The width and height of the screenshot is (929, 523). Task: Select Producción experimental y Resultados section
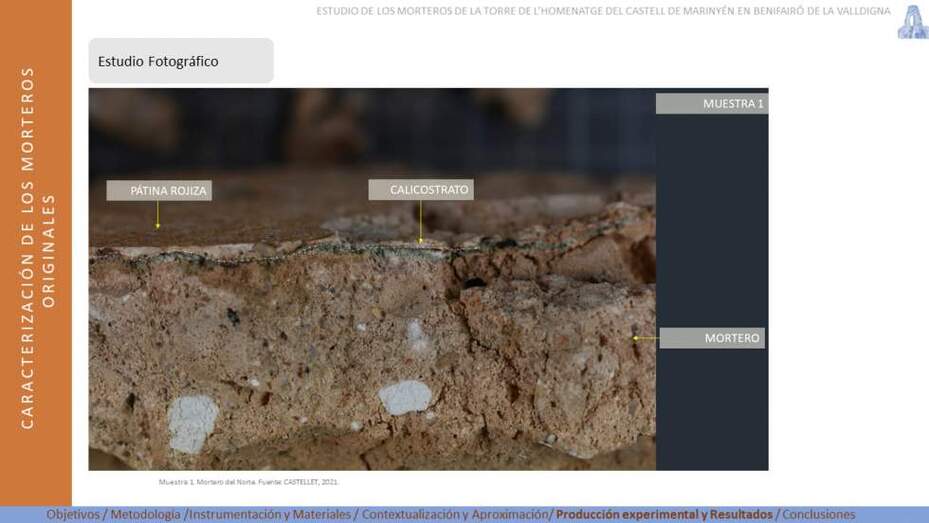coord(664,514)
